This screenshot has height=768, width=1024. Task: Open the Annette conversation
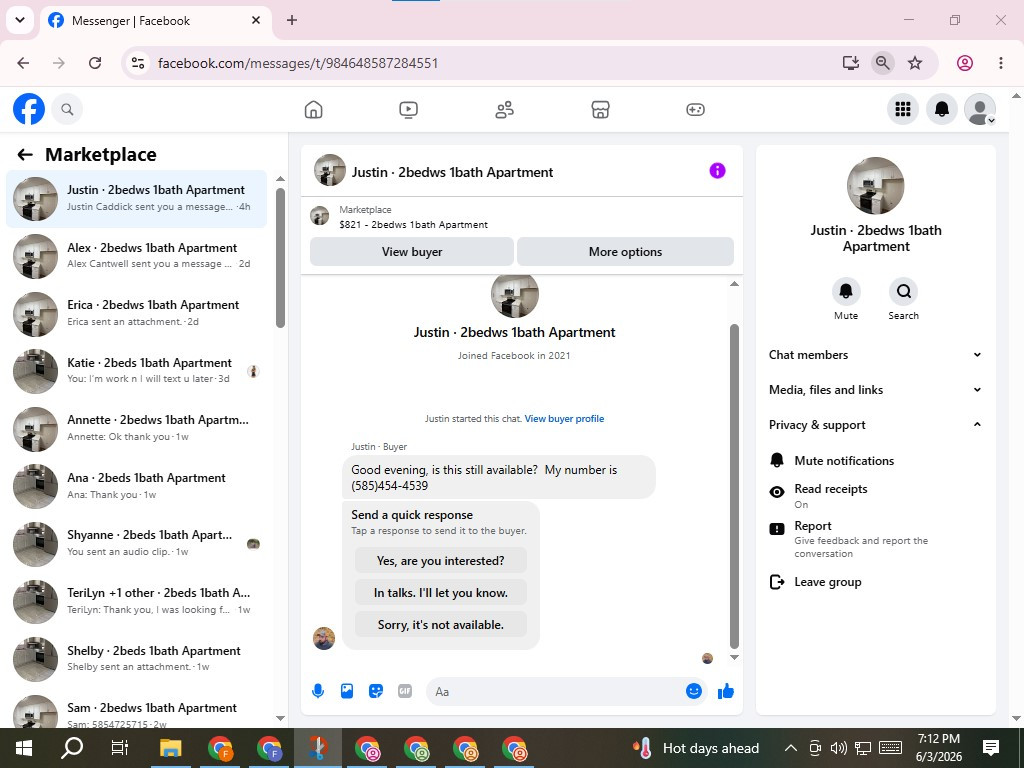click(x=136, y=428)
